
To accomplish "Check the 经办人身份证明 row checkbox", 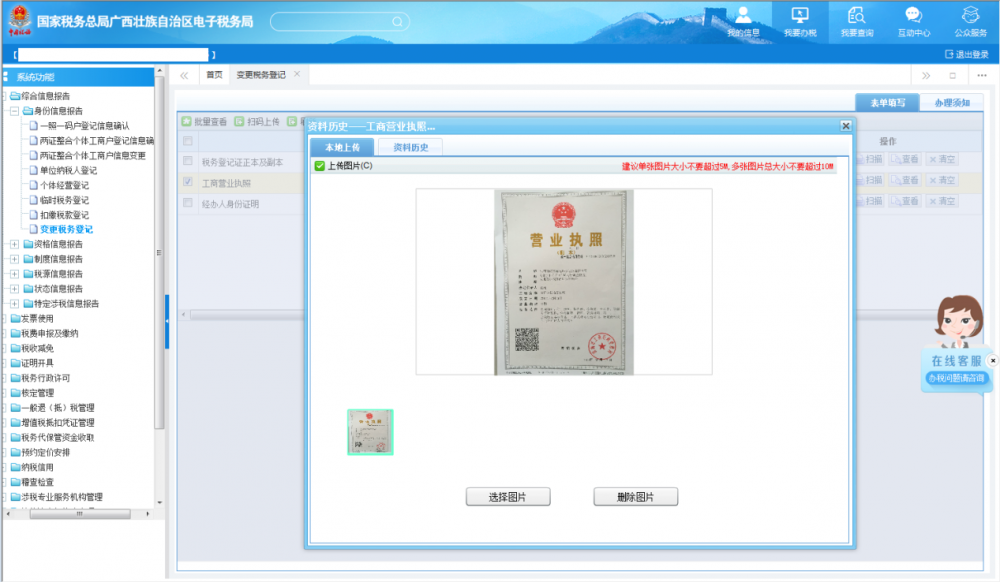I will tap(187, 203).
